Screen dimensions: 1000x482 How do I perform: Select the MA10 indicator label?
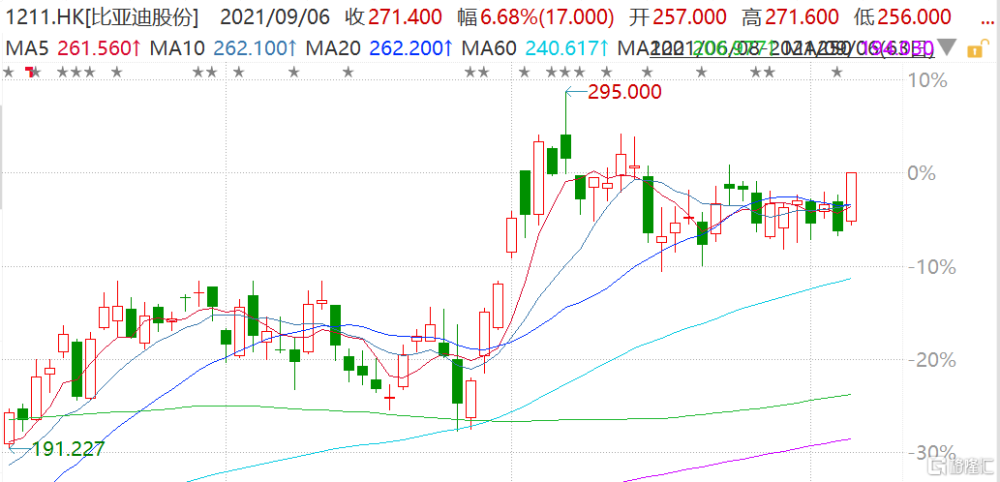pos(176,48)
